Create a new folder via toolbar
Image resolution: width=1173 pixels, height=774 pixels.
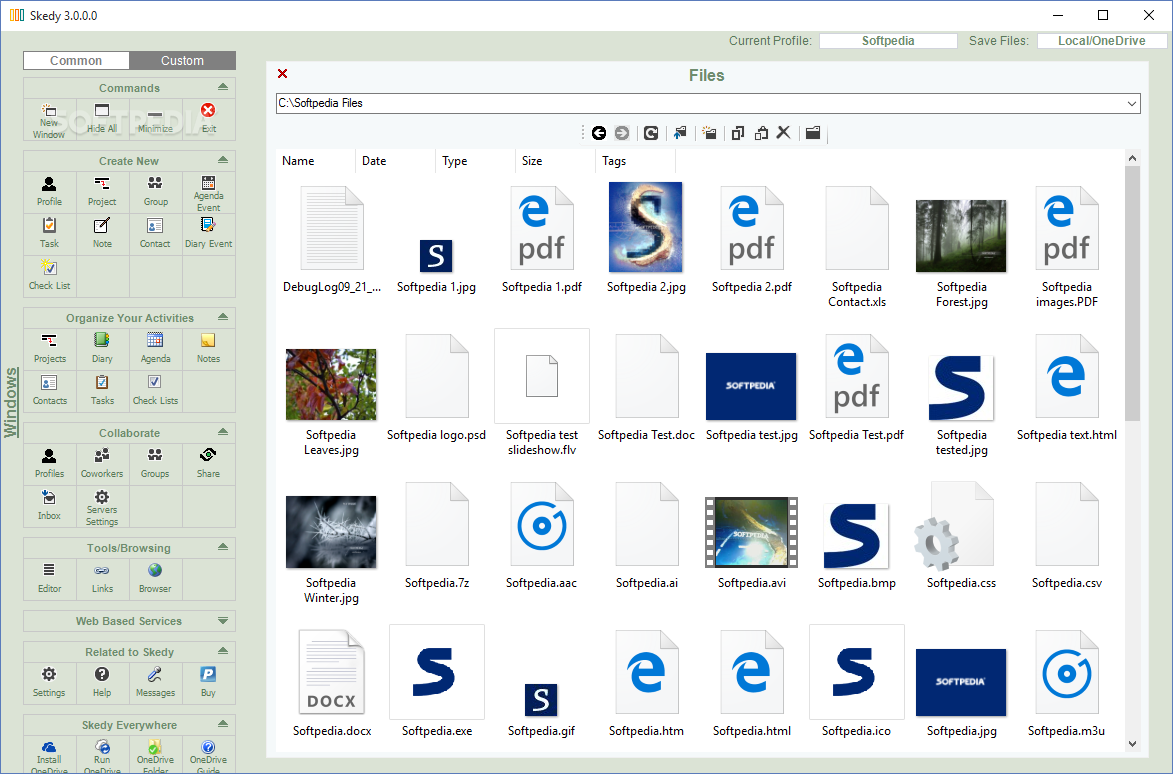(x=709, y=133)
